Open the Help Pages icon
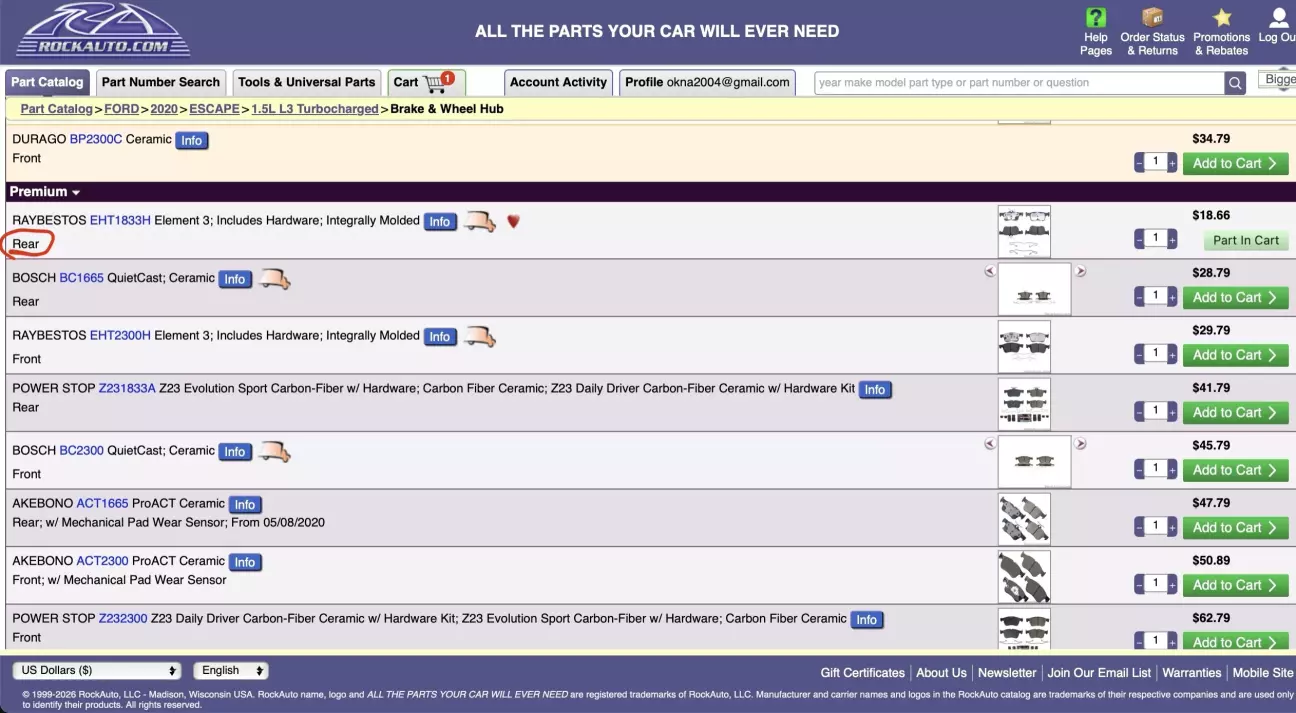The height and width of the screenshot is (713, 1296). coord(1096,19)
